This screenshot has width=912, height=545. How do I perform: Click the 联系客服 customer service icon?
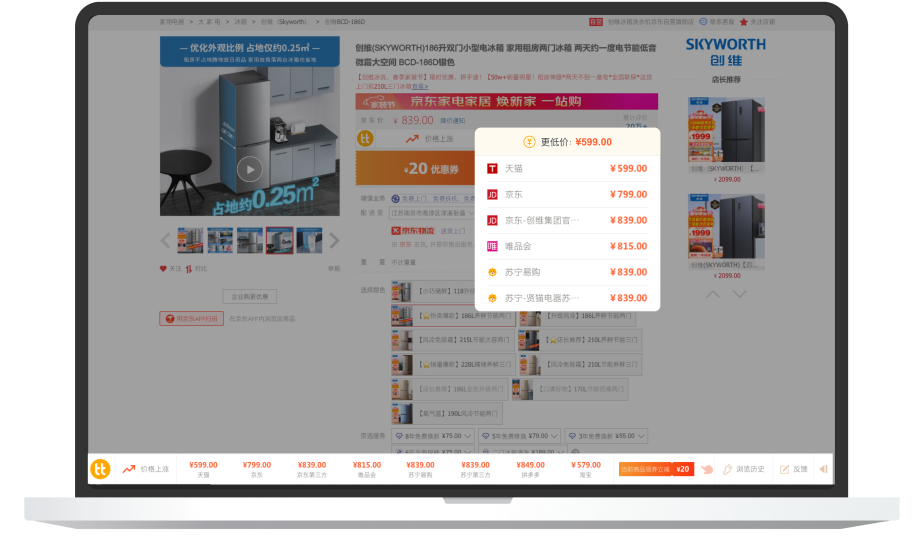(x=703, y=22)
